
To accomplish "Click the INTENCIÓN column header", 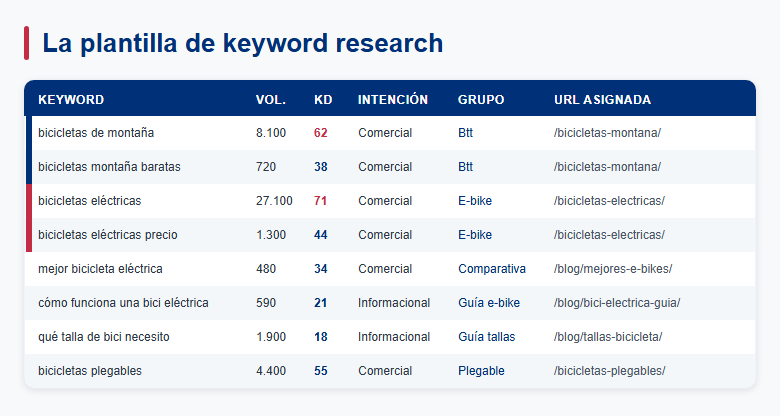I will (393, 100).
